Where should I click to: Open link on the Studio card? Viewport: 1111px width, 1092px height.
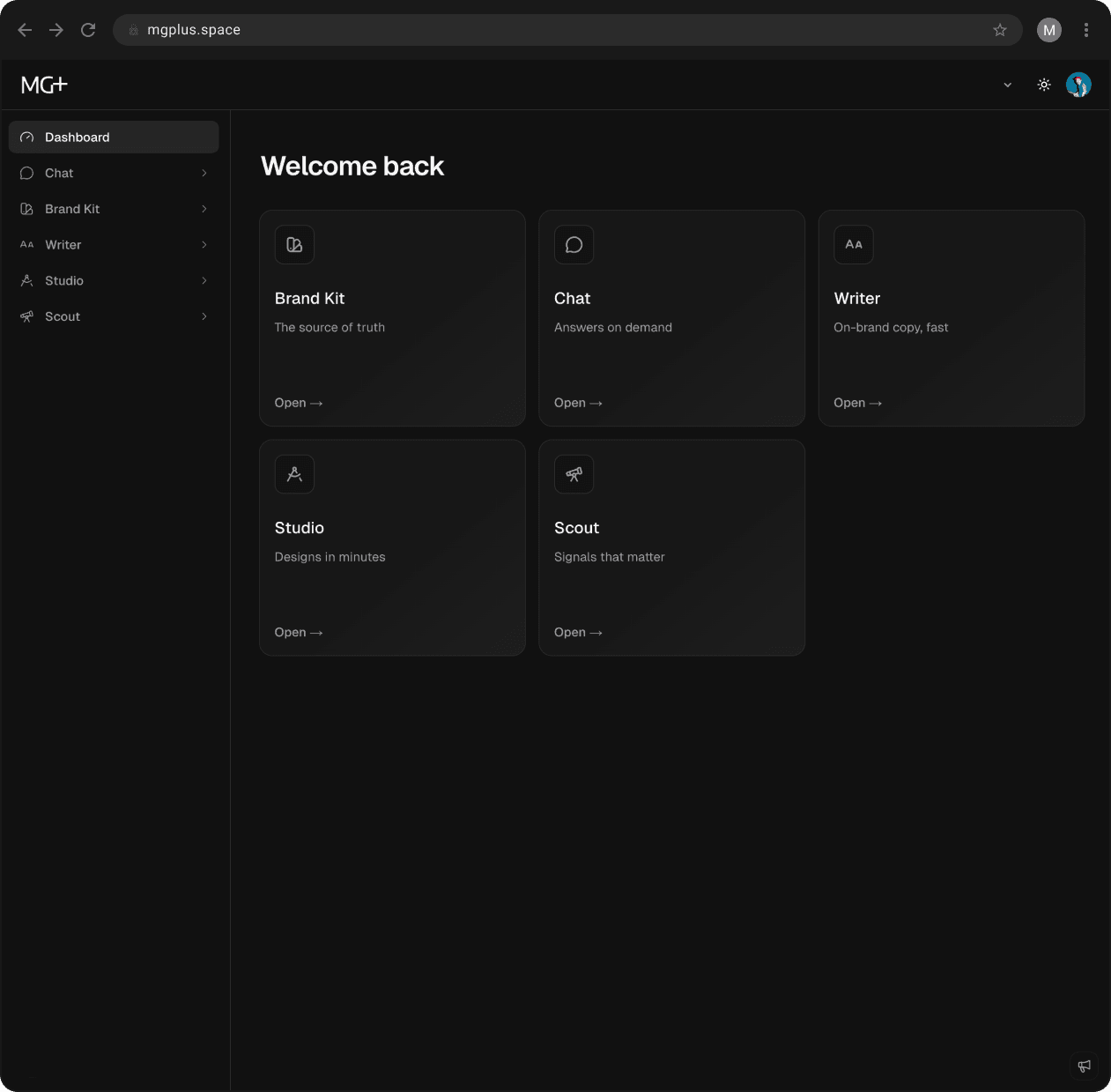pyautogui.click(x=299, y=633)
